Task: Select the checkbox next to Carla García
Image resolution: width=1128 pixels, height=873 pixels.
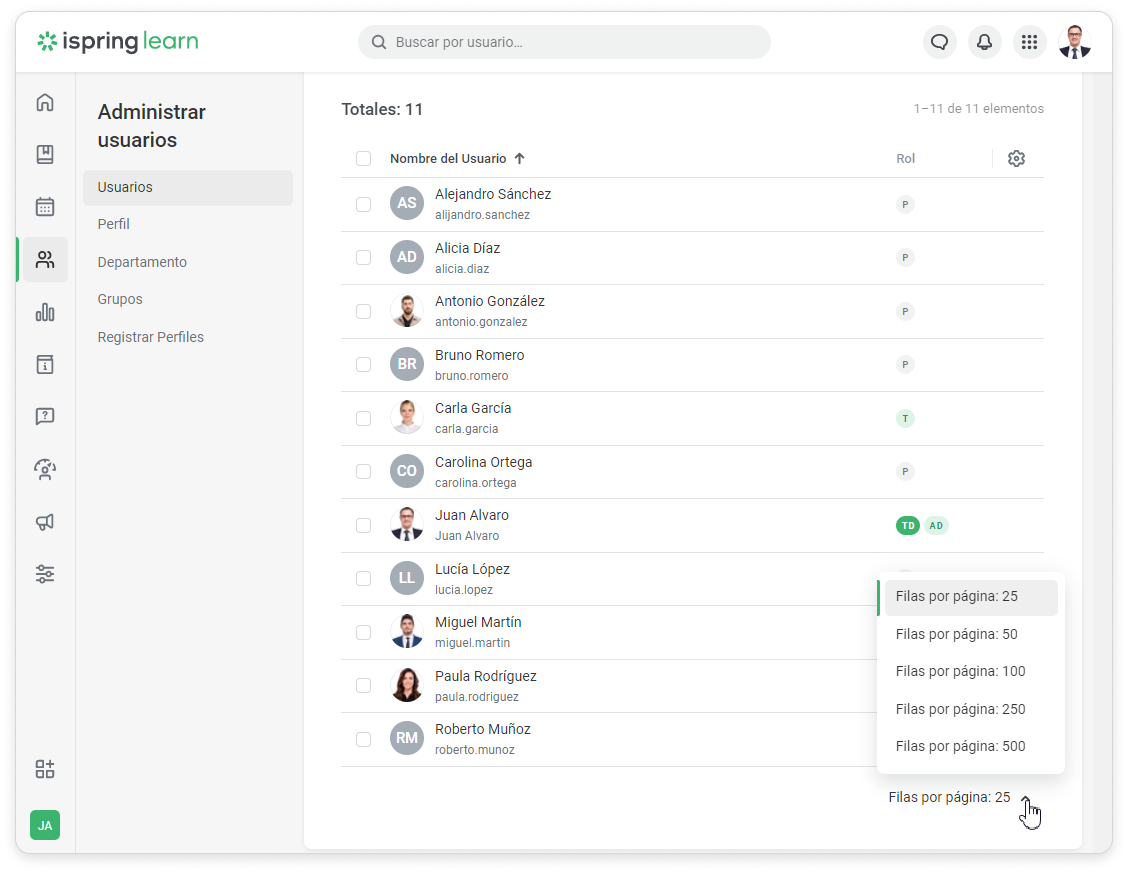Action: [363, 418]
